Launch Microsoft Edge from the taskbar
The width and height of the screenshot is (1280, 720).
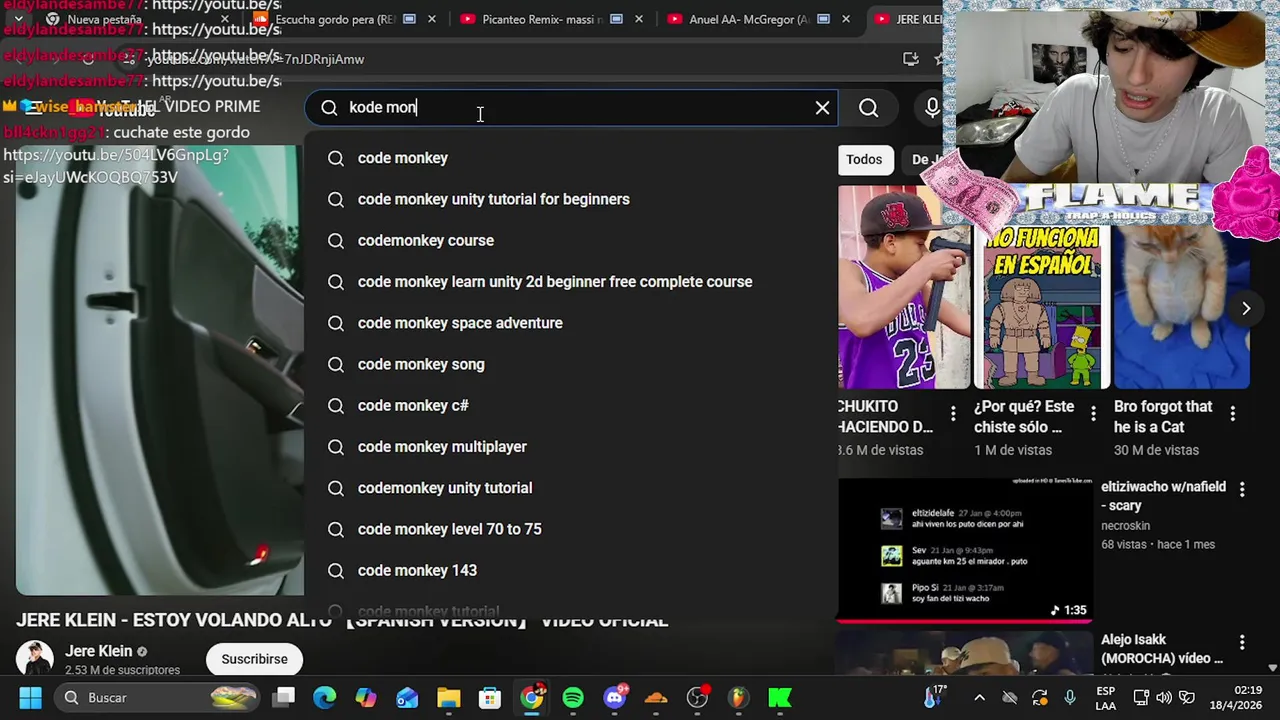click(325, 697)
